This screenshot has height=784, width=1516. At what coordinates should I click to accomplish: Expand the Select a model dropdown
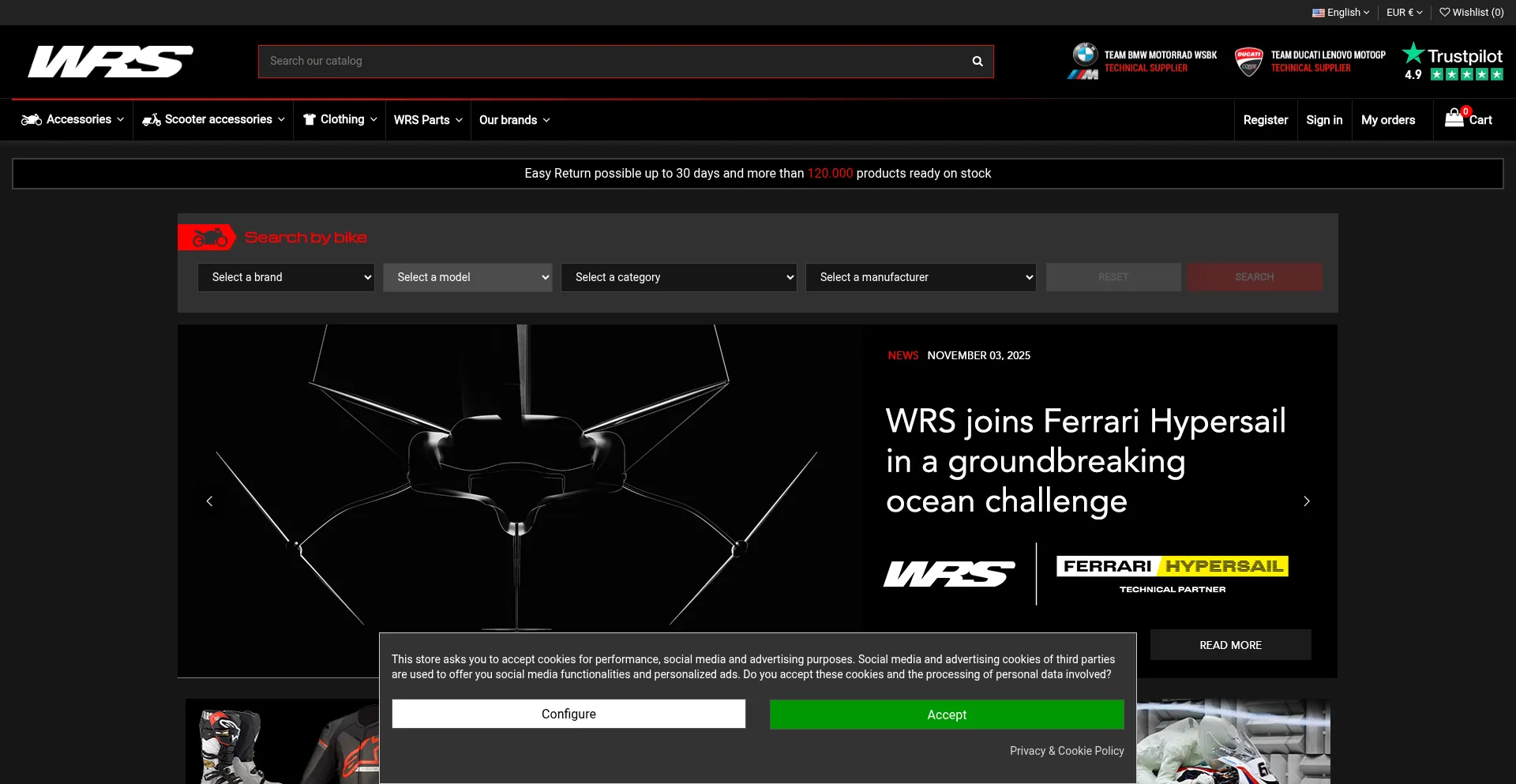467,277
